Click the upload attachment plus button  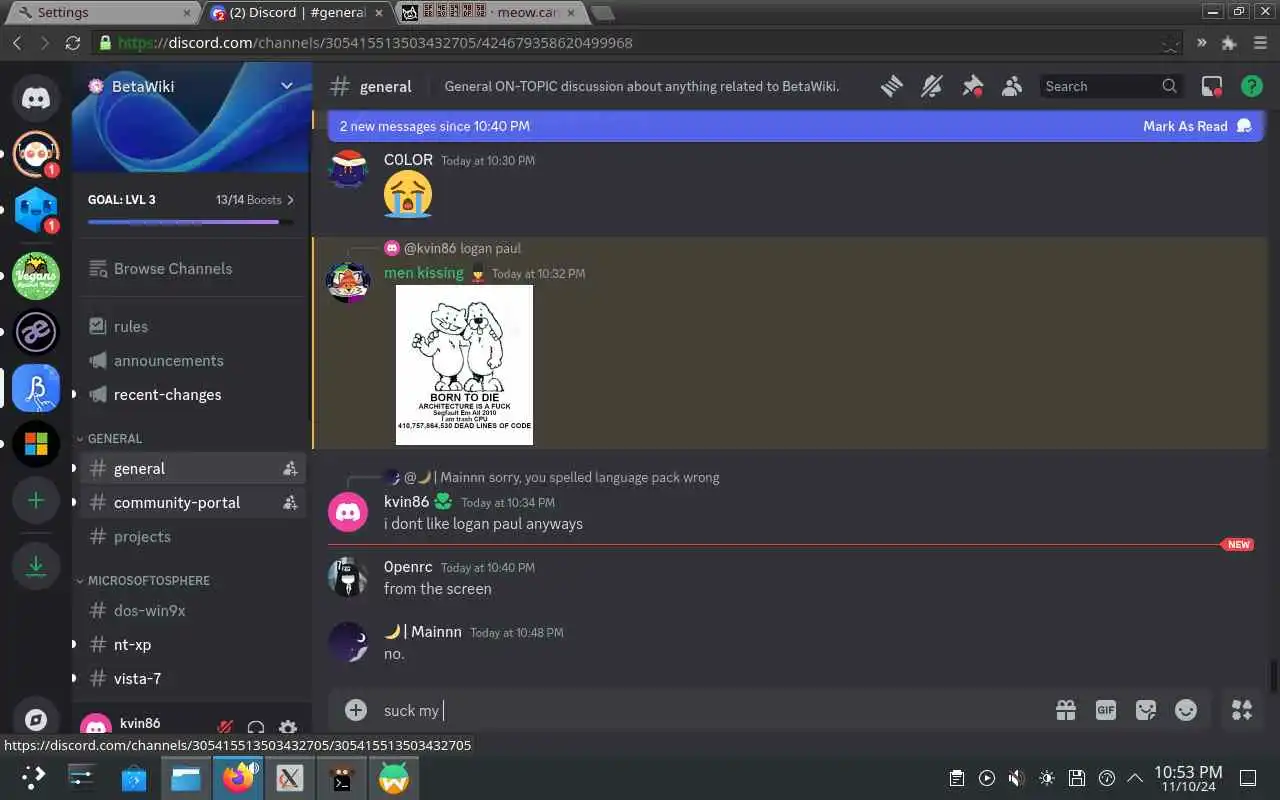pos(356,710)
